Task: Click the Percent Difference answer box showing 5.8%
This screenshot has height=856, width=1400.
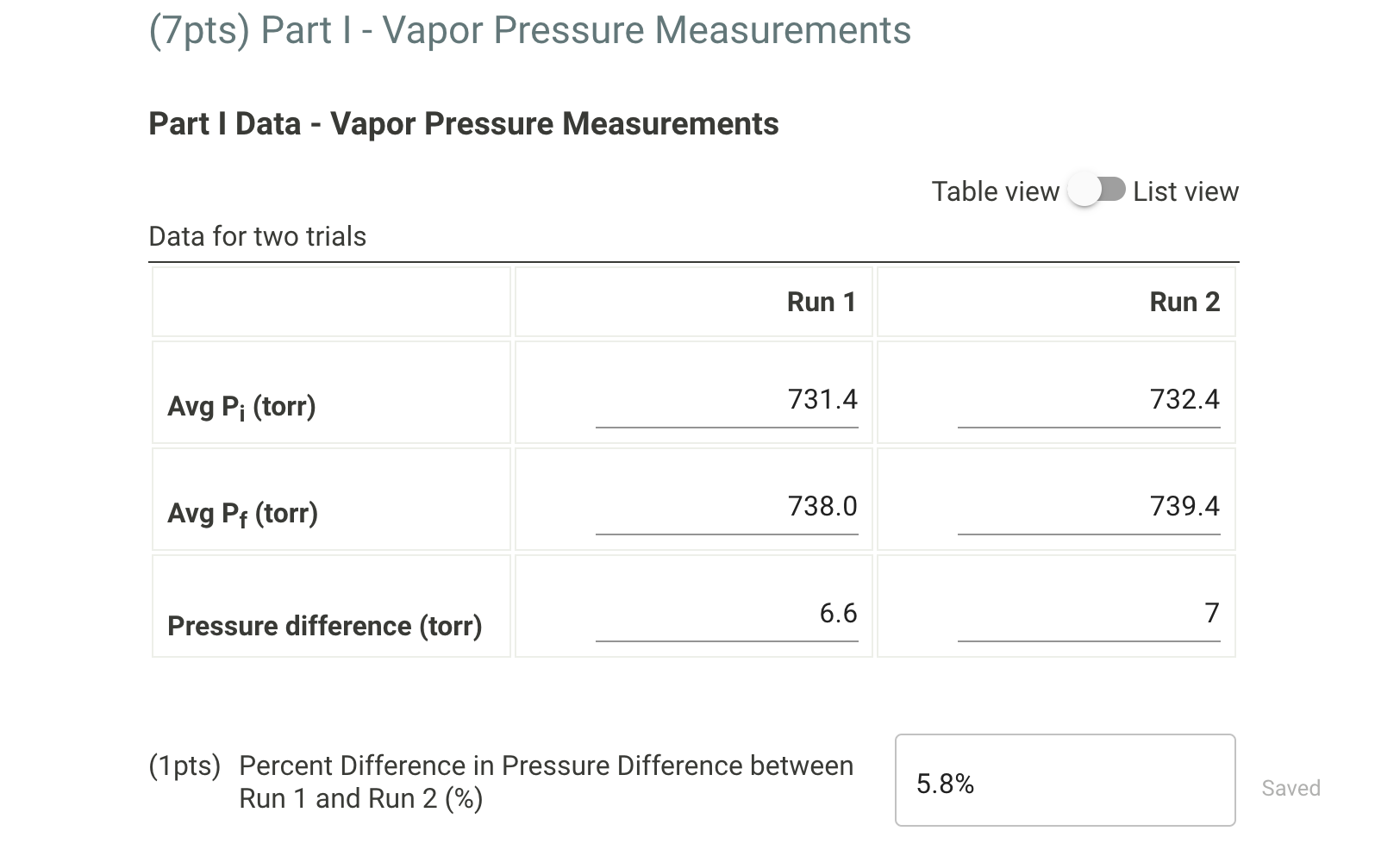Action: (x=1064, y=779)
